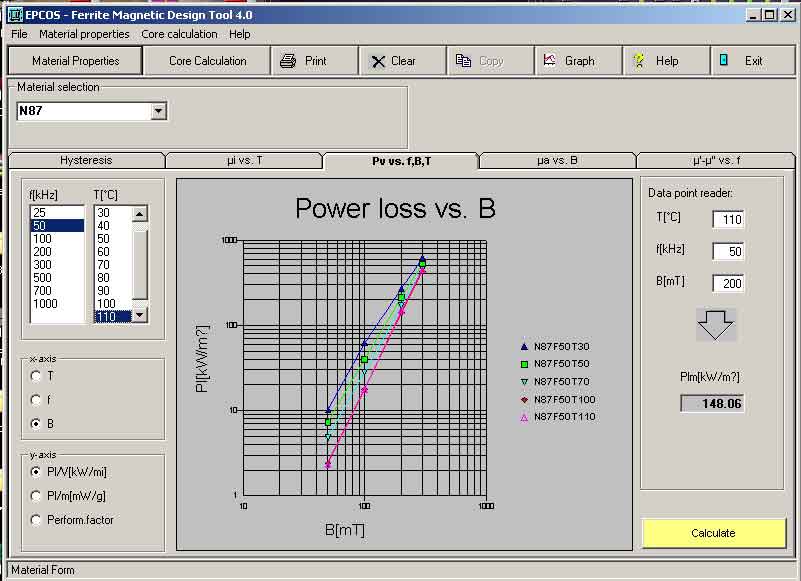Viewport: 801px width, 581px height.
Task: Select 100 in the f[kHz] list
Action: 57,239
